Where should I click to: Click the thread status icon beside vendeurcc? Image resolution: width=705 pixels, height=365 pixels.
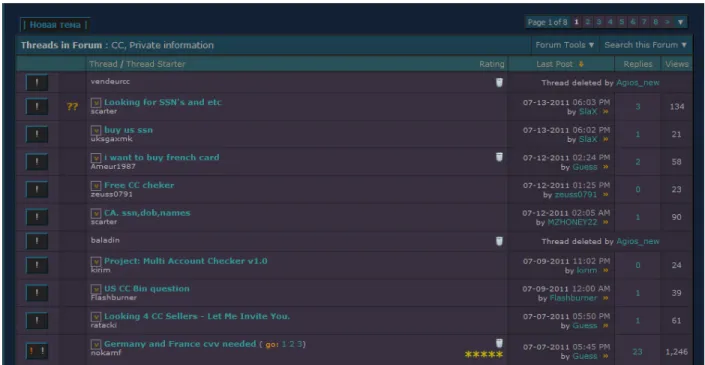37,83
